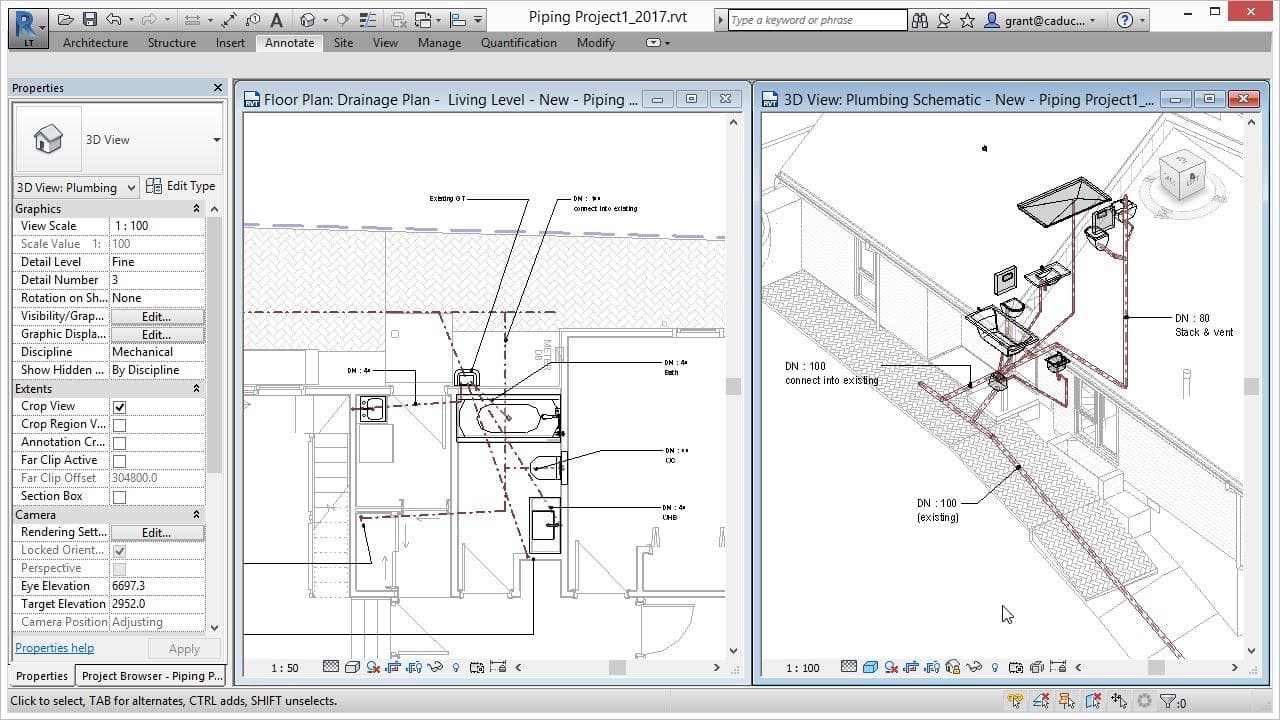Click the Close Hidden Windows icon

(x=398, y=20)
